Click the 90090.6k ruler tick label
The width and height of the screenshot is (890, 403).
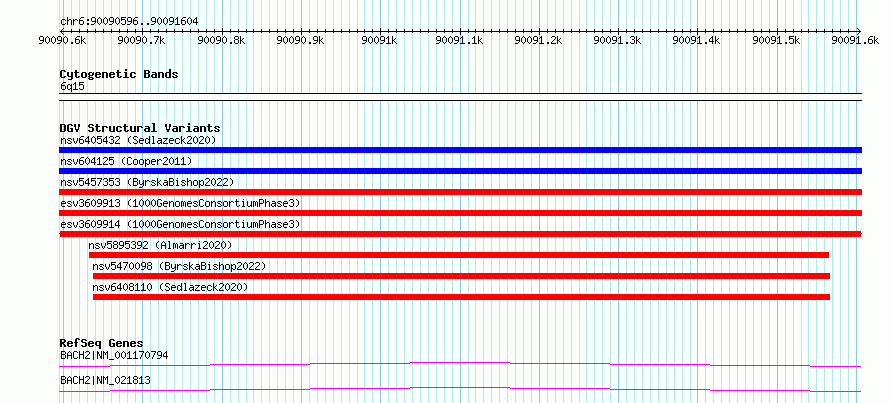(61, 40)
